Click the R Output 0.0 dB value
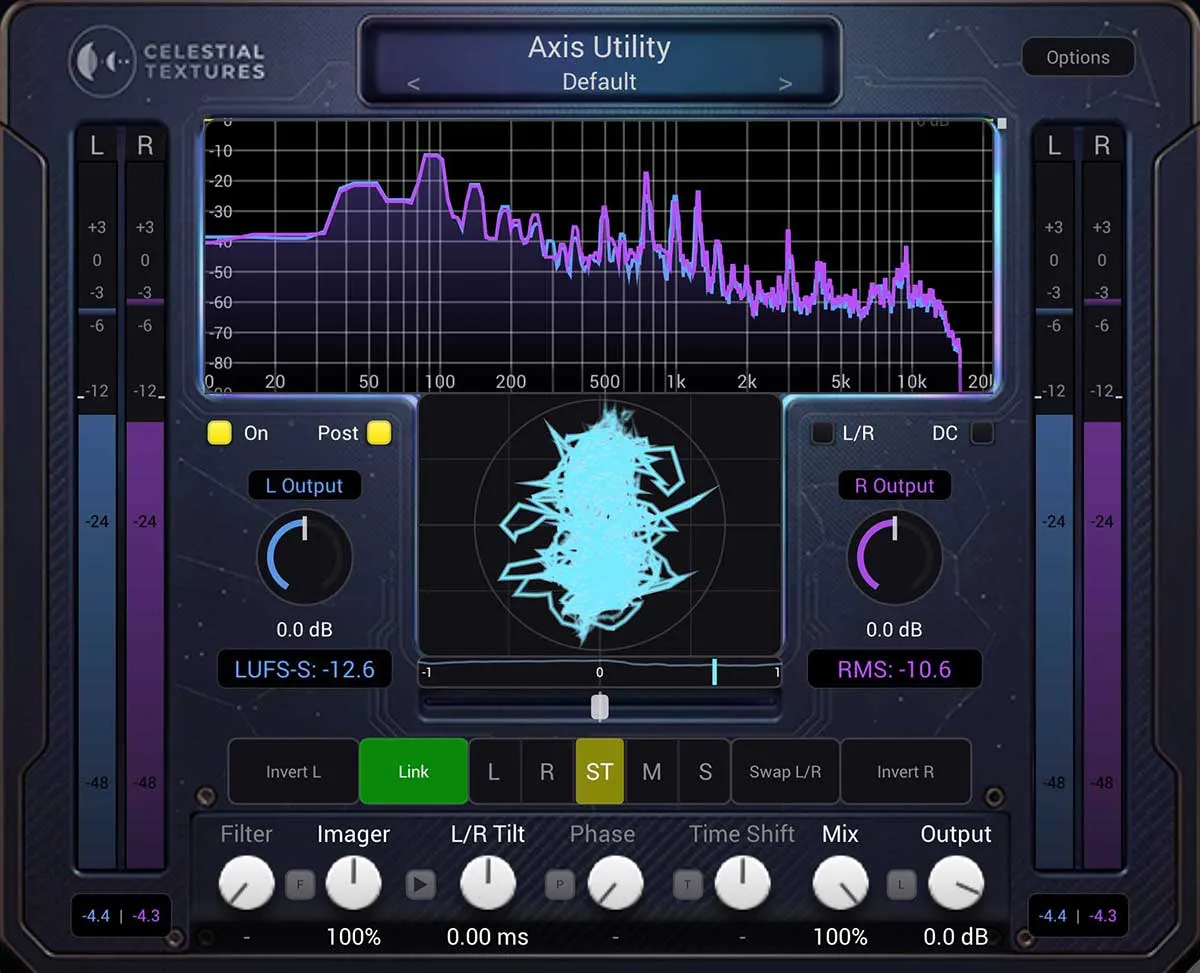This screenshot has height=973, width=1200. click(x=894, y=630)
